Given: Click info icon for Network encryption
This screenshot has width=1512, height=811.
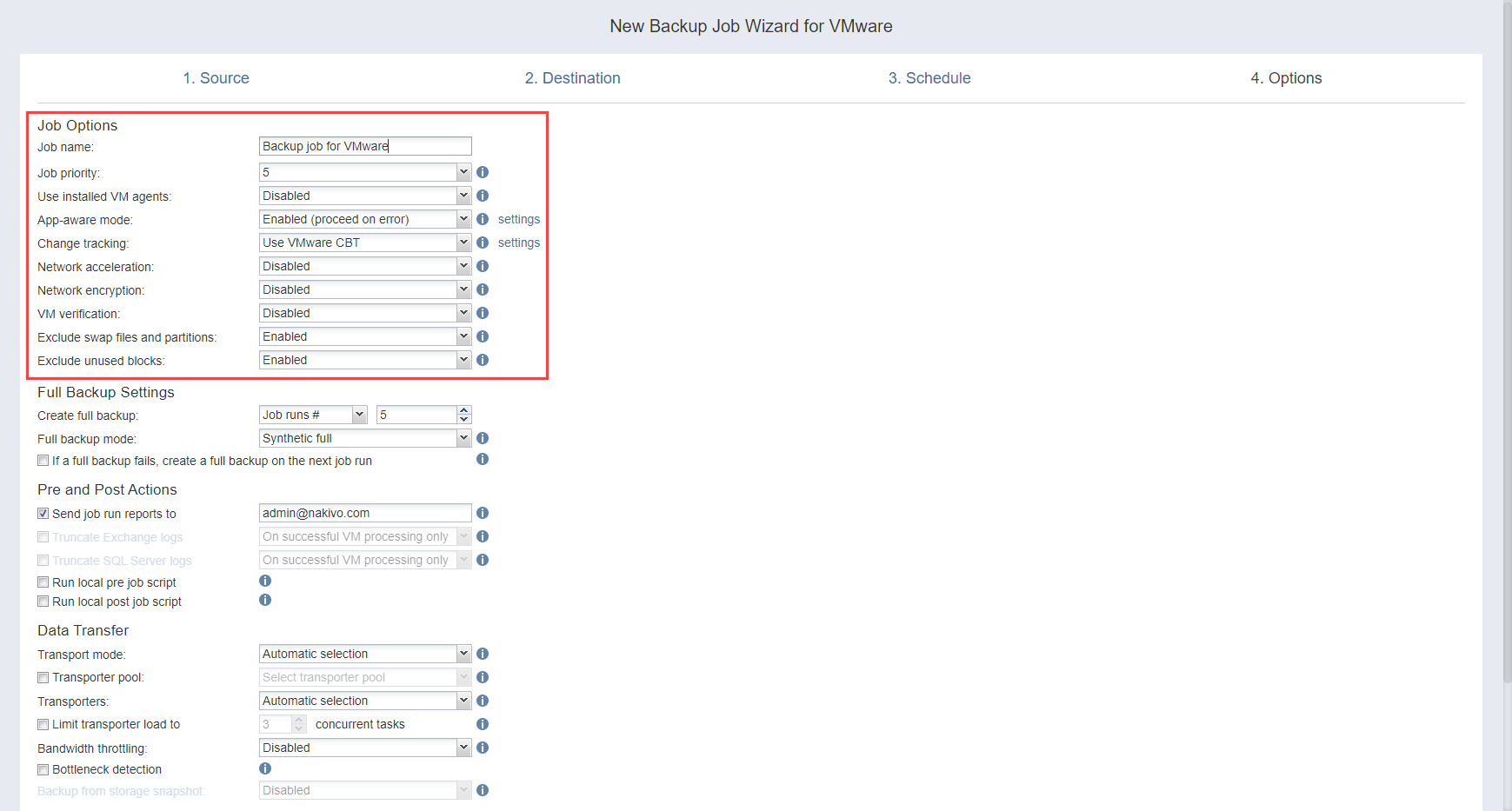Looking at the screenshot, I should pyautogui.click(x=483, y=289).
